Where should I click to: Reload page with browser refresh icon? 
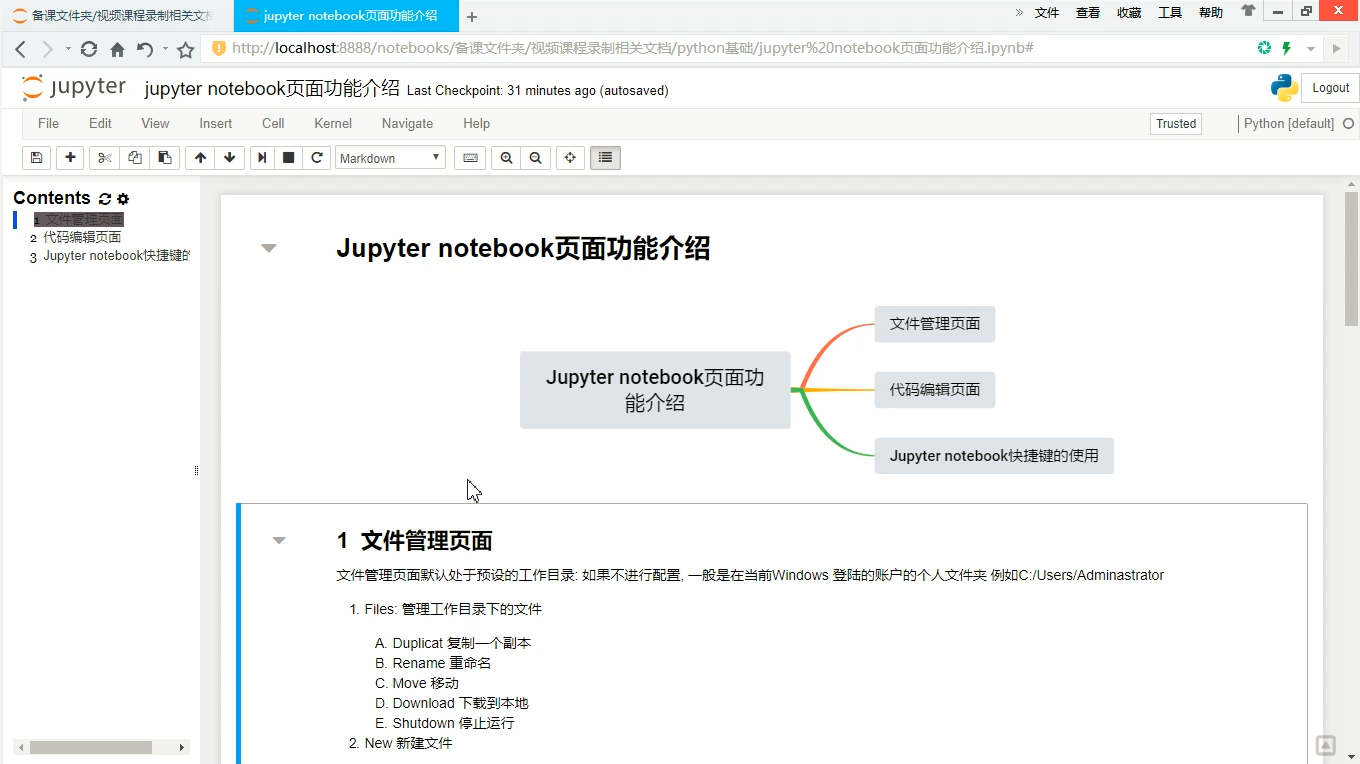pyautogui.click(x=89, y=49)
